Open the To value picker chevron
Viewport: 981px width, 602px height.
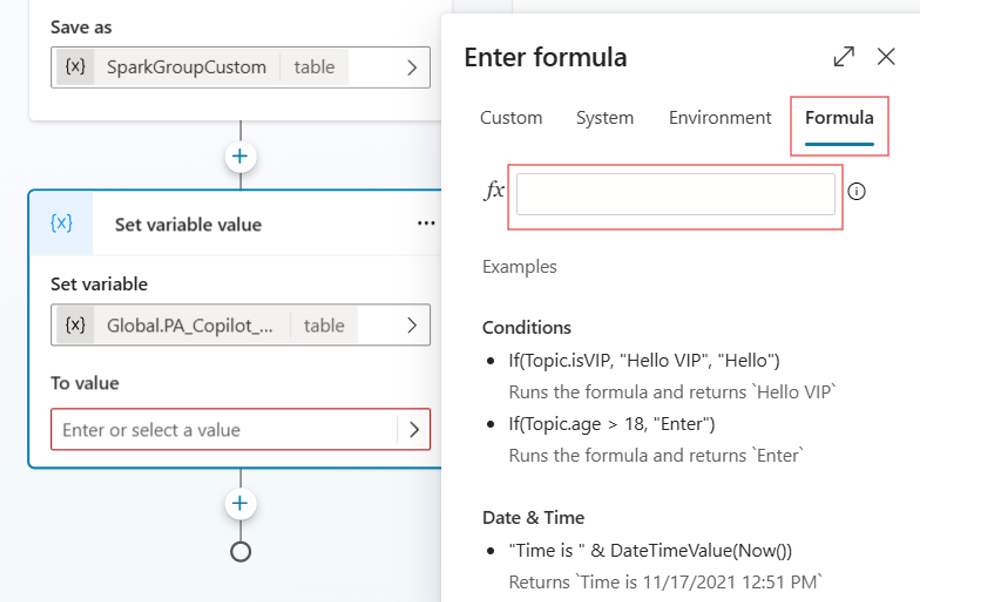tap(413, 430)
